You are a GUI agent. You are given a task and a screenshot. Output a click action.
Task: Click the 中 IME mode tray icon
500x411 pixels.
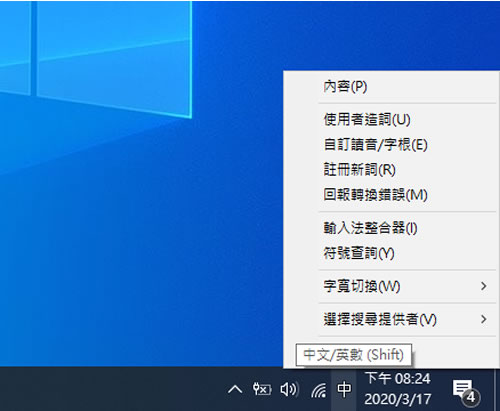point(344,389)
